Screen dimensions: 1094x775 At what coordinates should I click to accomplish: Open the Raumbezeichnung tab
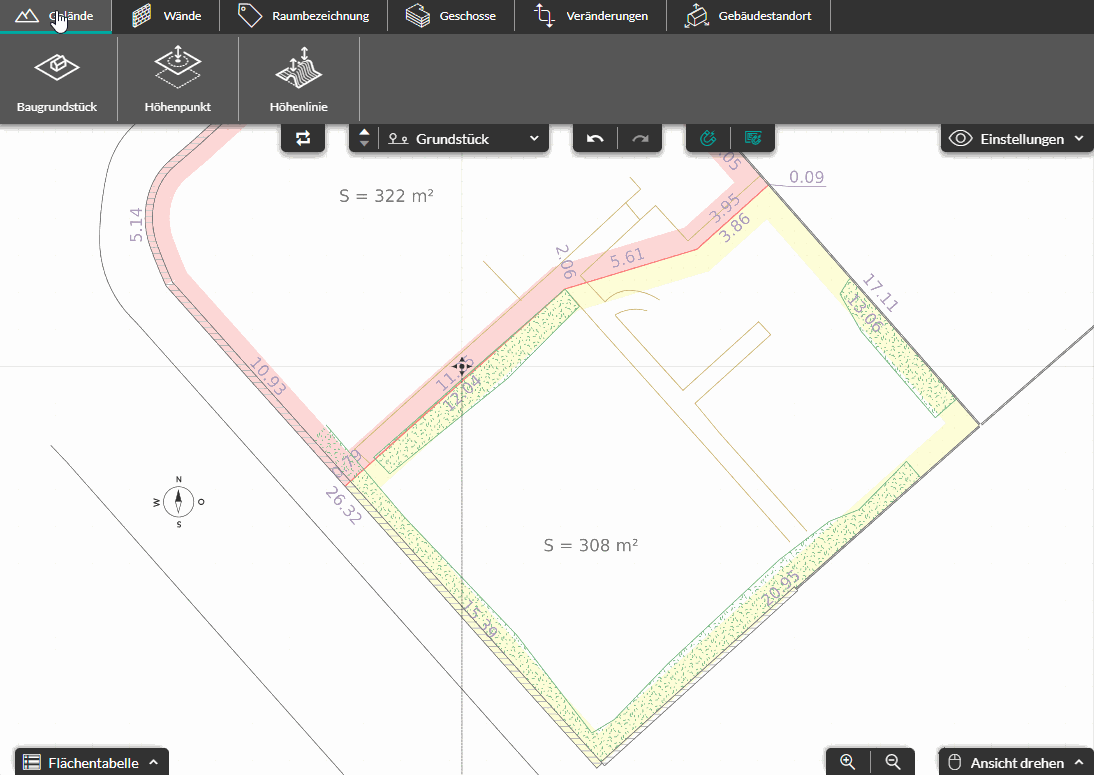coord(304,15)
